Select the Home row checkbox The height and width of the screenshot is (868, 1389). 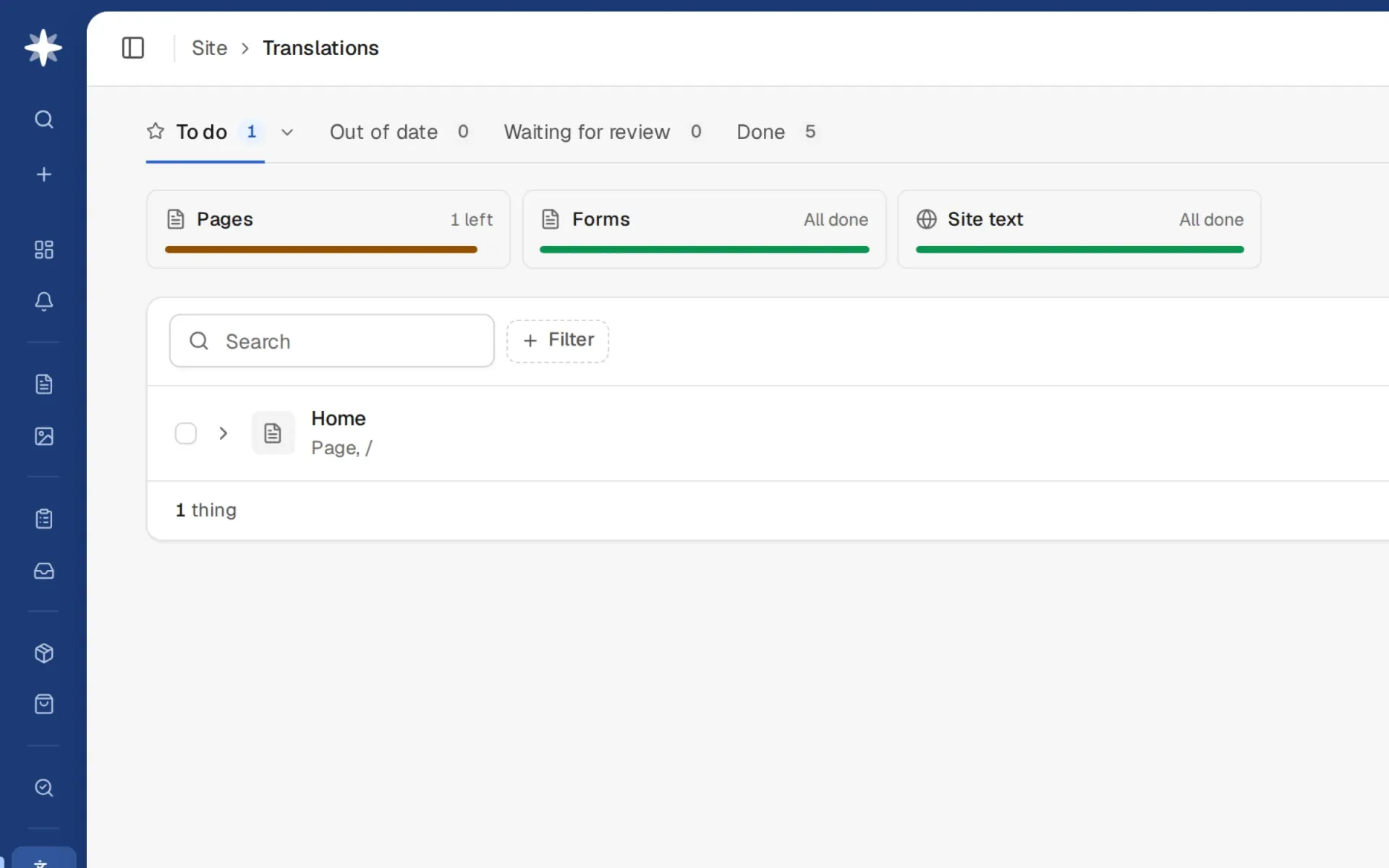point(186,433)
